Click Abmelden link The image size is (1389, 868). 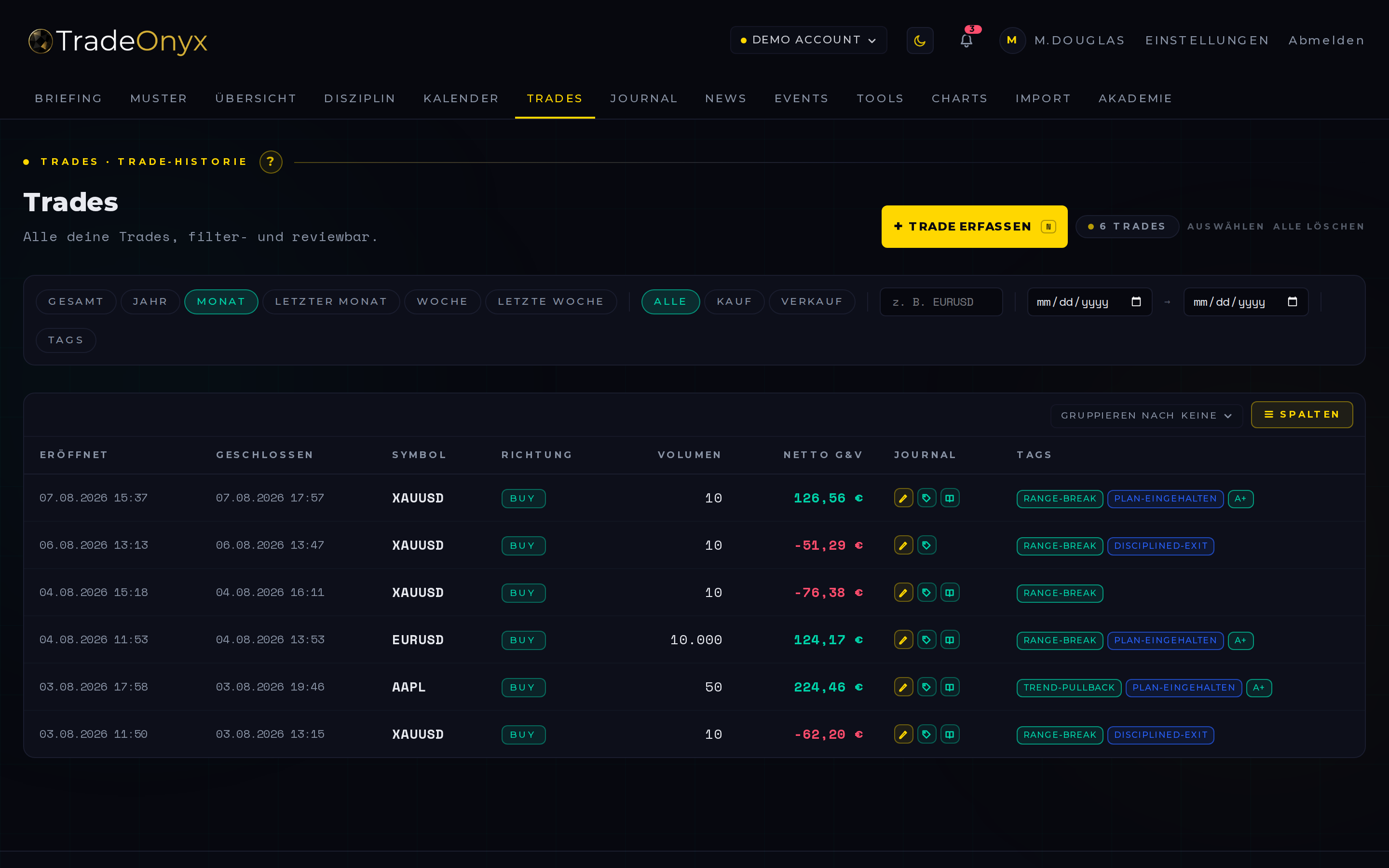pyautogui.click(x=1326, y=40)
